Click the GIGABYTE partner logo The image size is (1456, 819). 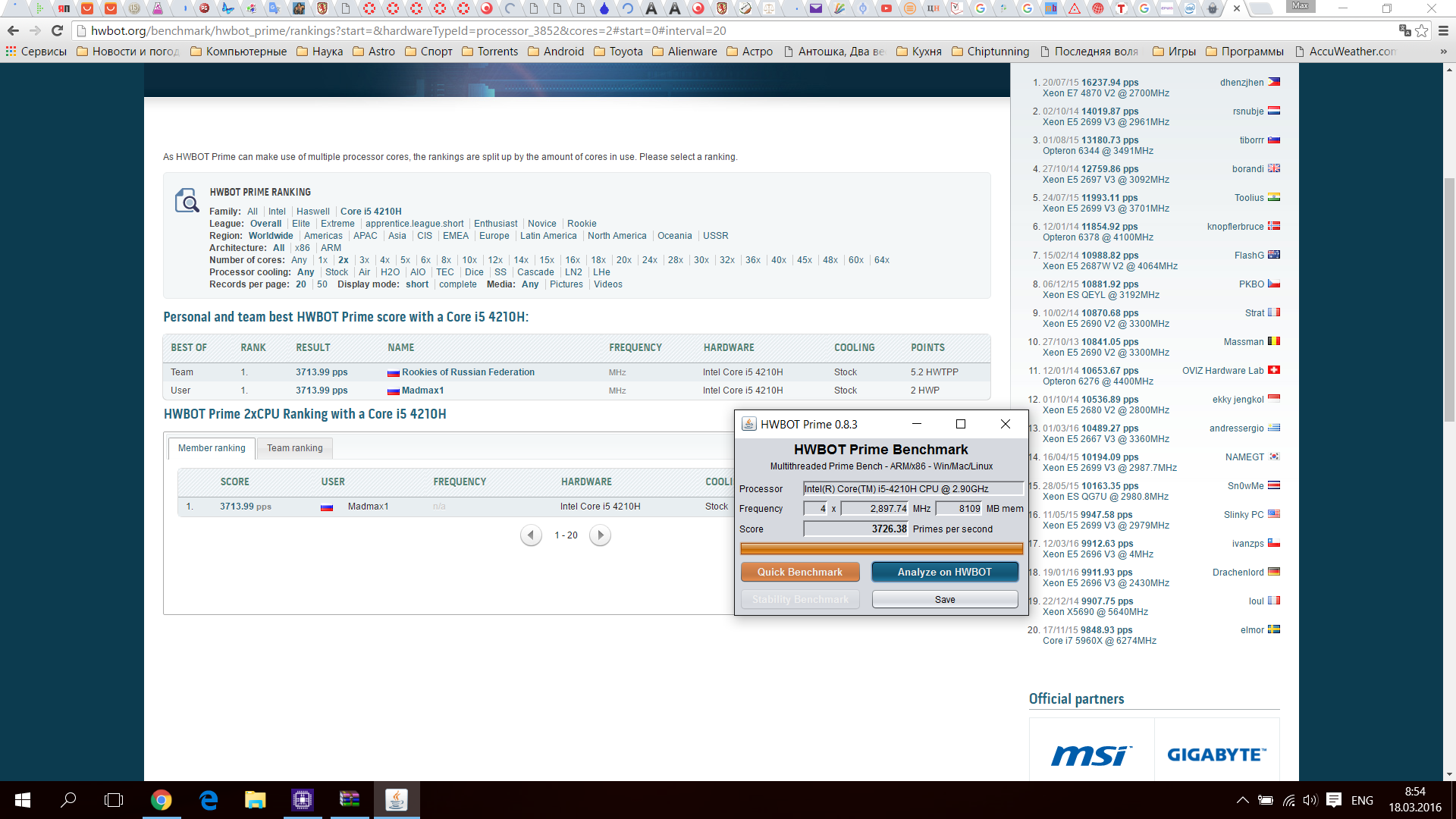[x=1216, y=755]
